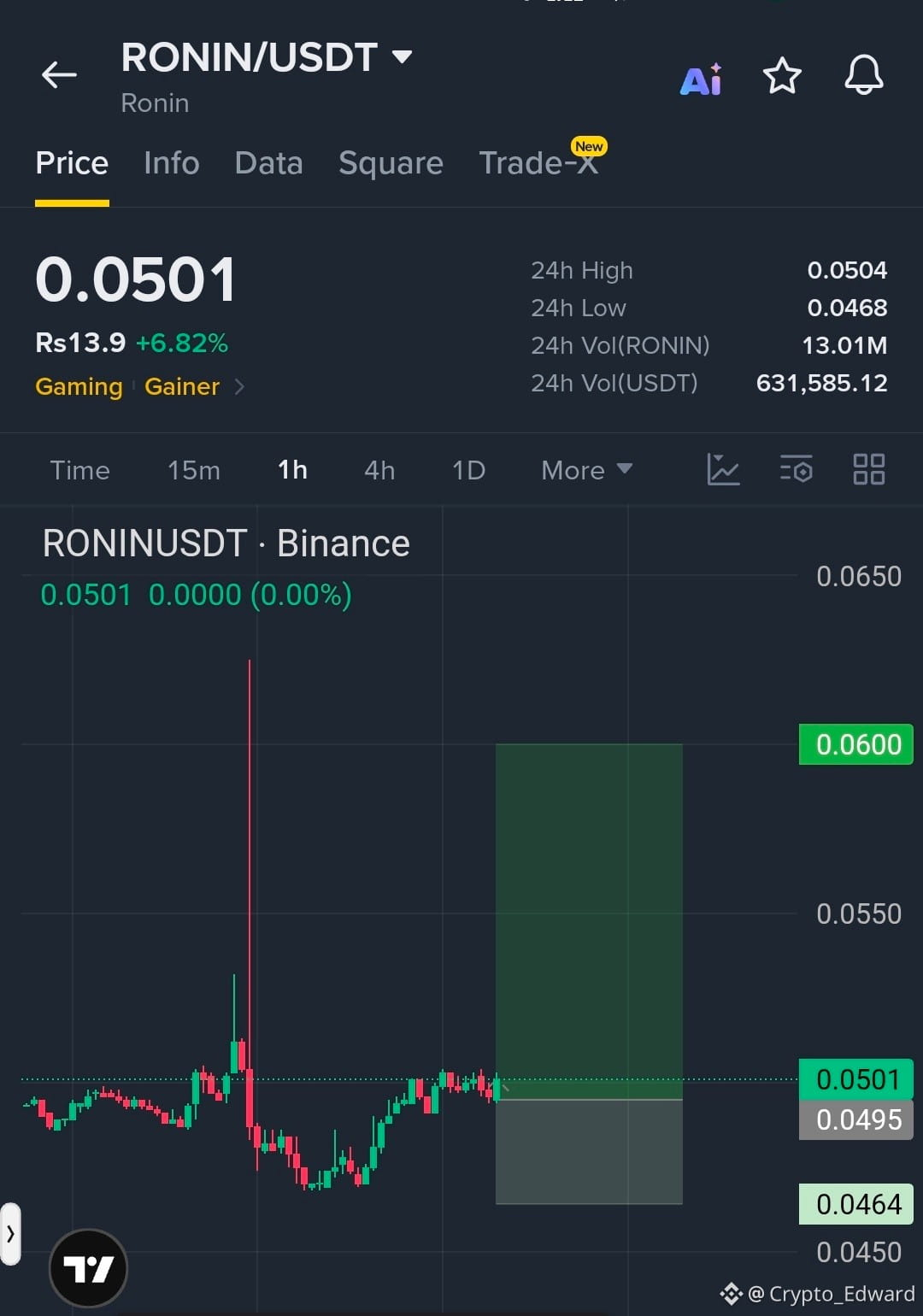Open chart indicators line-graph icon

723,469
